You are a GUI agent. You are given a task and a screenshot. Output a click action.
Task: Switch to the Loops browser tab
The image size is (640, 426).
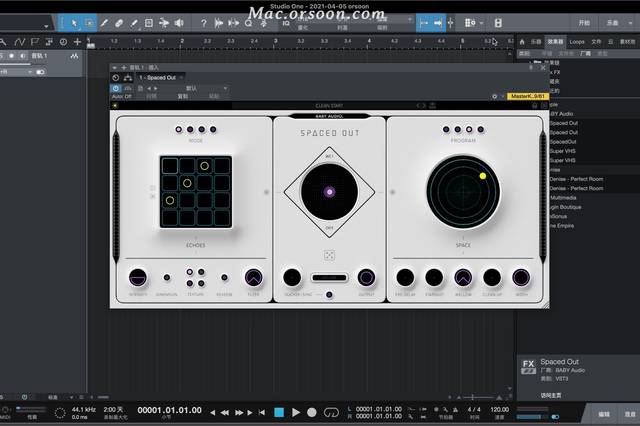[x=577, y=42]
